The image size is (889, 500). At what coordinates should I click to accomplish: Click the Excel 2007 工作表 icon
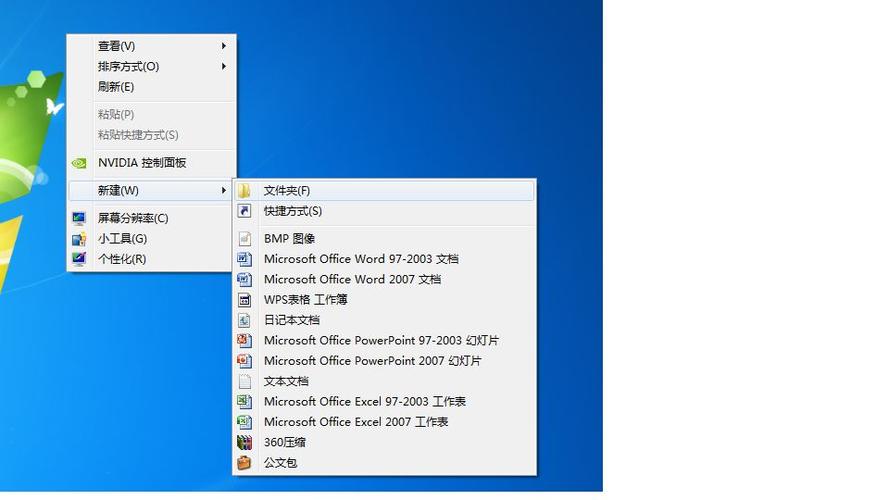tap(244, 422)
